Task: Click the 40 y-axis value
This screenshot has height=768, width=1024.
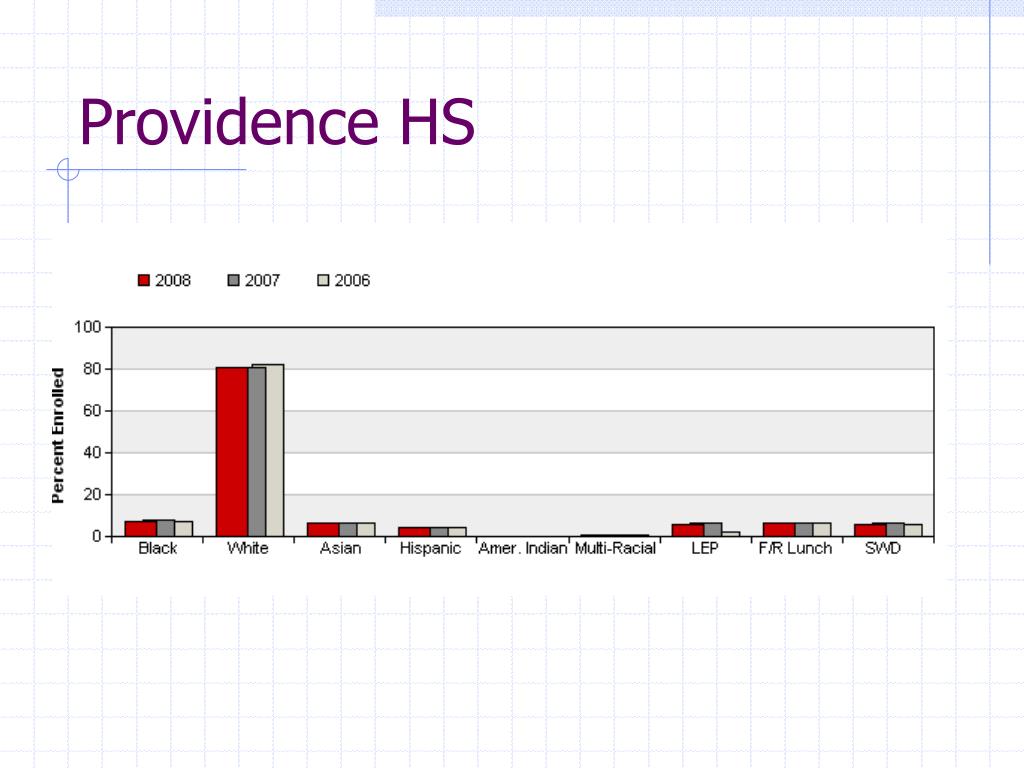Action: click(x=93, y=453)
